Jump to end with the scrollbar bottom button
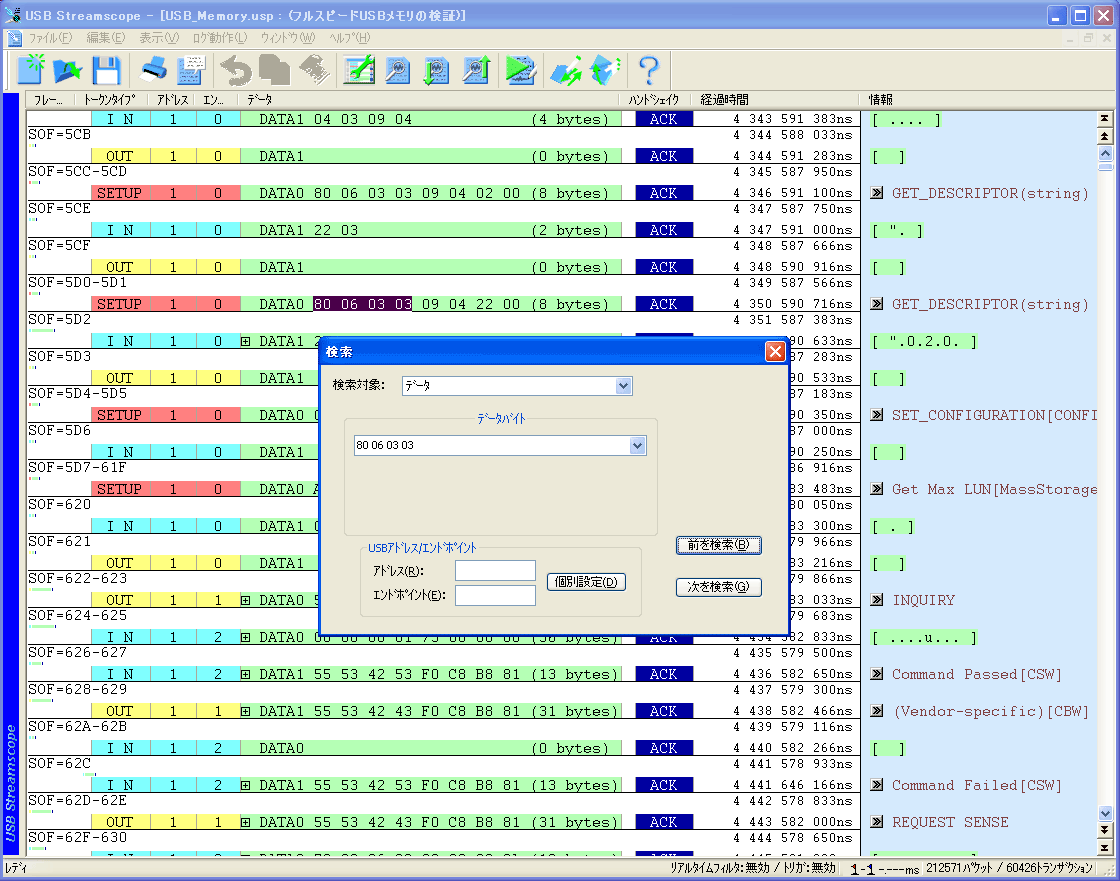The height and width of the screenshot is (881, 1120). tap(1105, 848)
